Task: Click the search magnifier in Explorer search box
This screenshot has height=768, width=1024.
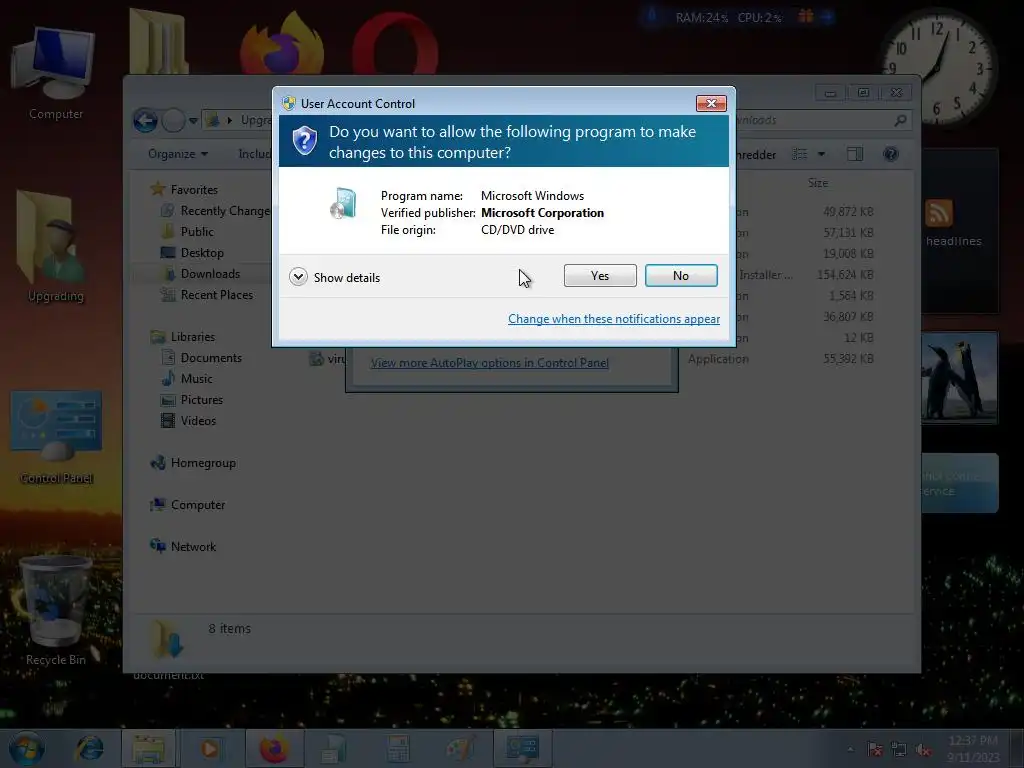Action: pyautogui.click(x=901, y=120)
